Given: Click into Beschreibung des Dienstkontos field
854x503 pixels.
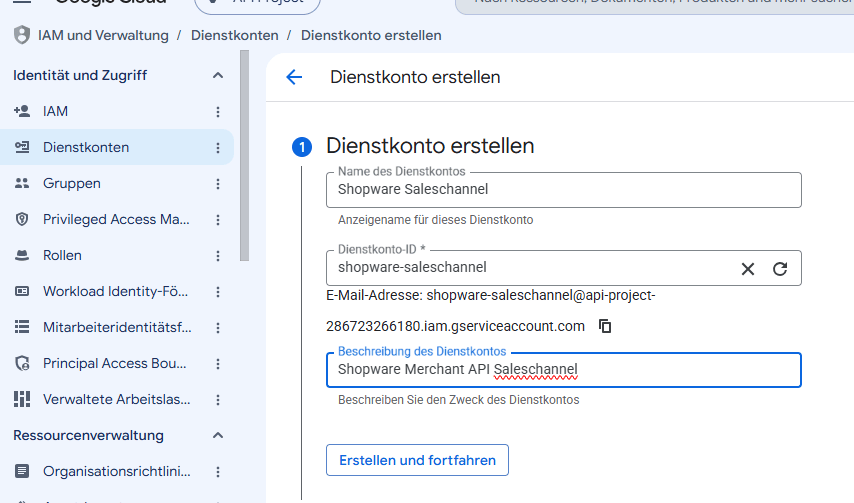Looking at the screenshot, I should pos(564,370).
